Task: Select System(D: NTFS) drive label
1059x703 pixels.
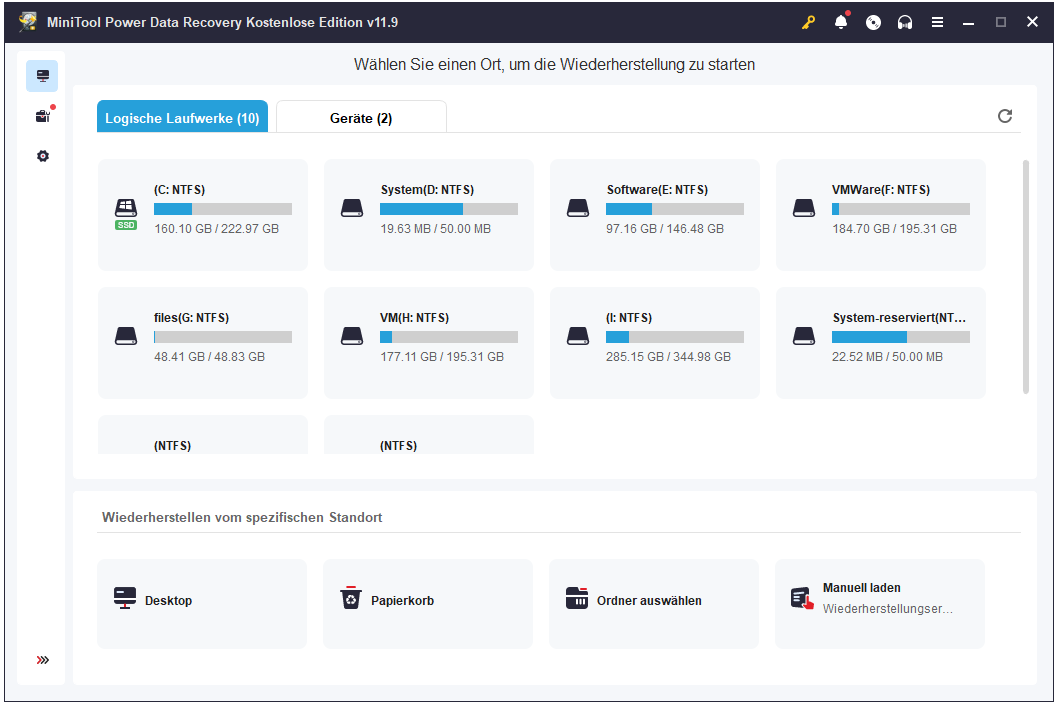Action: point(428,190)
